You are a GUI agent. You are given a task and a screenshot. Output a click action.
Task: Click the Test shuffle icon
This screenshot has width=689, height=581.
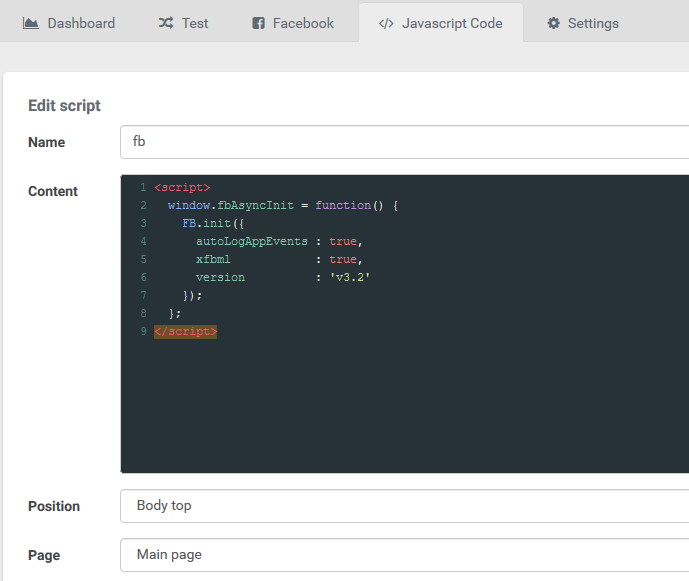[166, 23]
